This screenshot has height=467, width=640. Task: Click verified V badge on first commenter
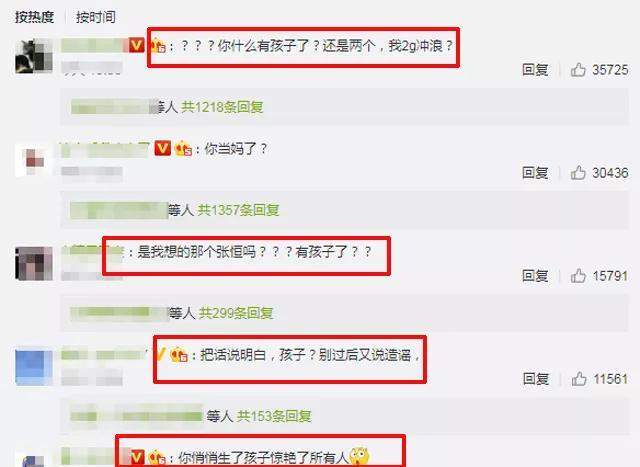tap(137, 45)
